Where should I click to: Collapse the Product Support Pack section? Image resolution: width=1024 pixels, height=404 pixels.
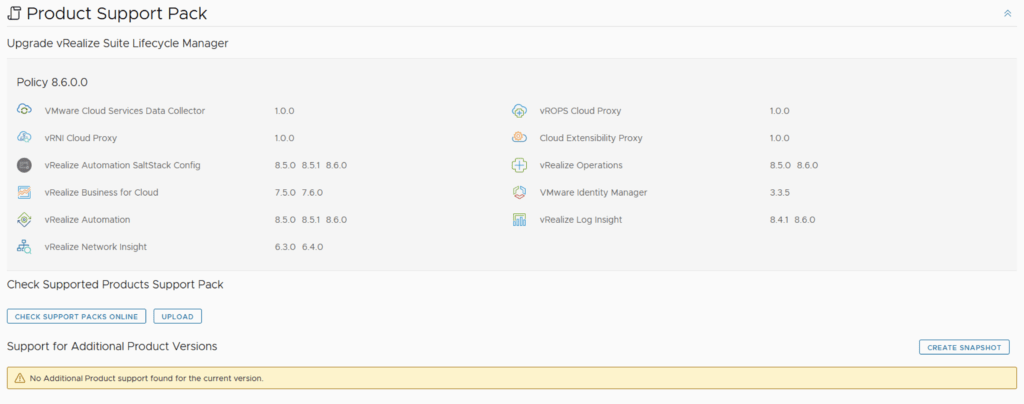click(x=1007, y=13)
